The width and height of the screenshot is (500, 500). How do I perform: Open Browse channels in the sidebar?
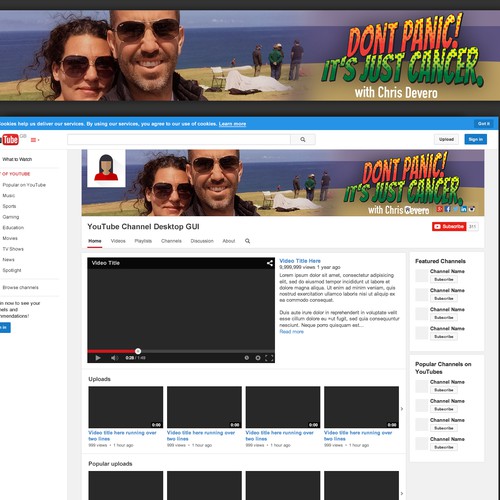pyautogui.click(x=20, y=287)
